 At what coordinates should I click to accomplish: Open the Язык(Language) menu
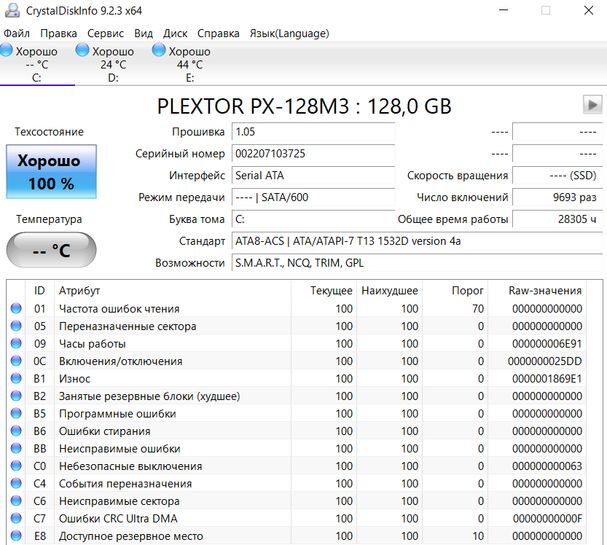(293, 32)
